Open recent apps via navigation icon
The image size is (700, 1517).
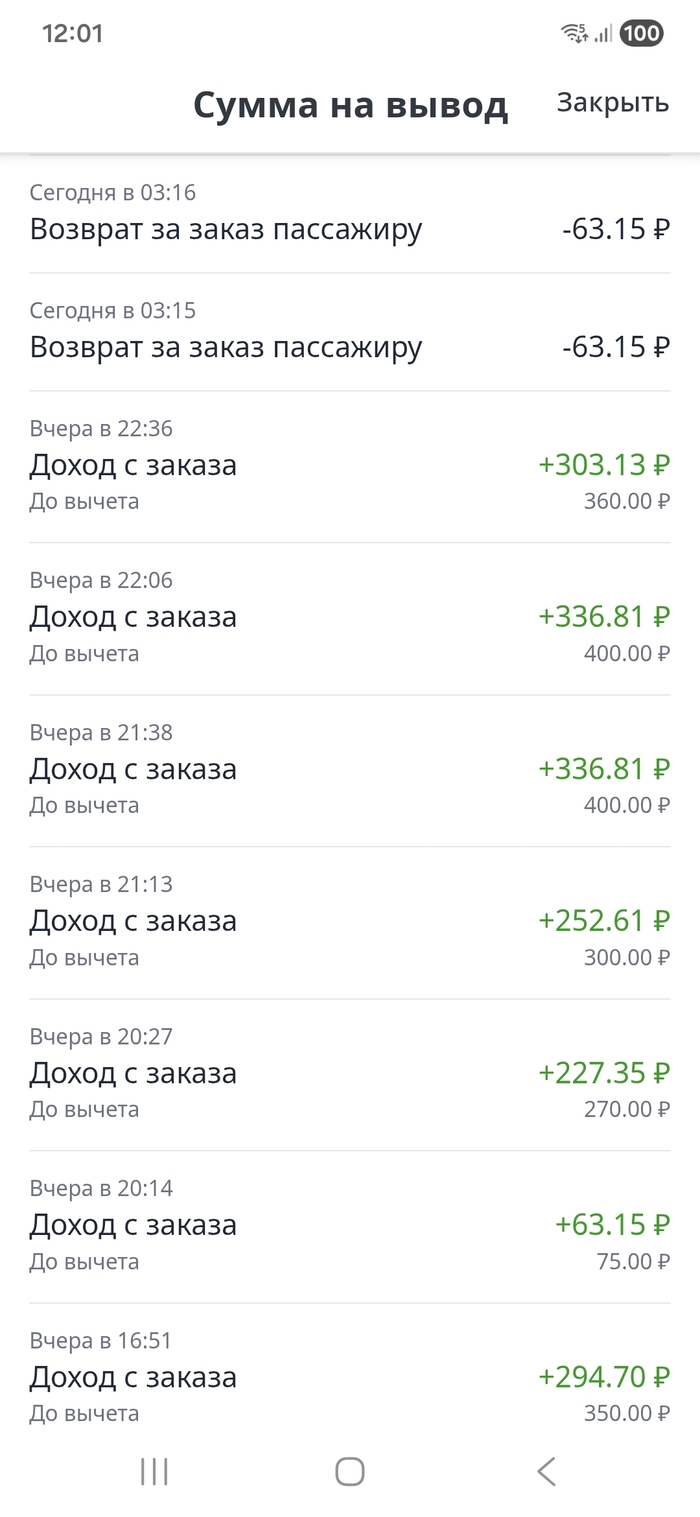(154, 1470)
